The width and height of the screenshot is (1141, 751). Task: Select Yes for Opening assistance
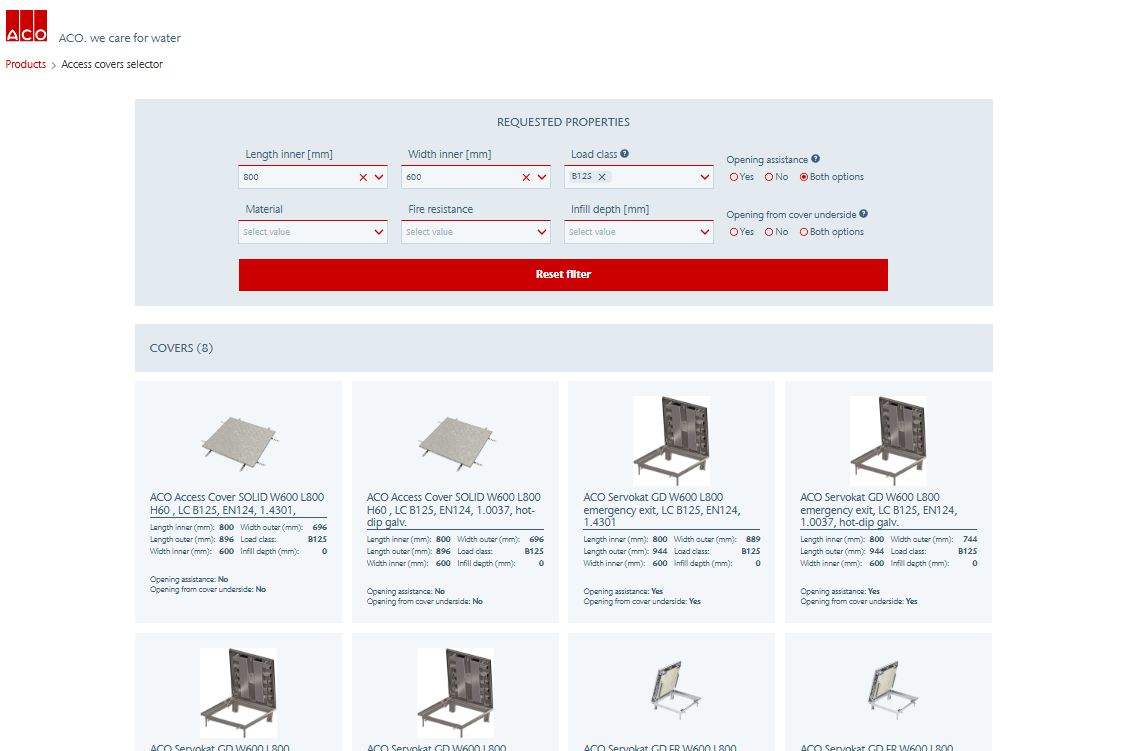point(734,177)
